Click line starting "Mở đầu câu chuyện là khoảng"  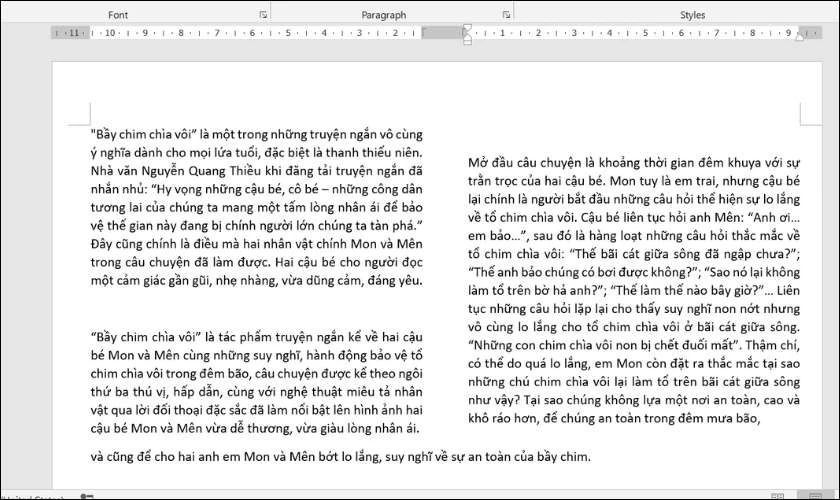(634, 162)
